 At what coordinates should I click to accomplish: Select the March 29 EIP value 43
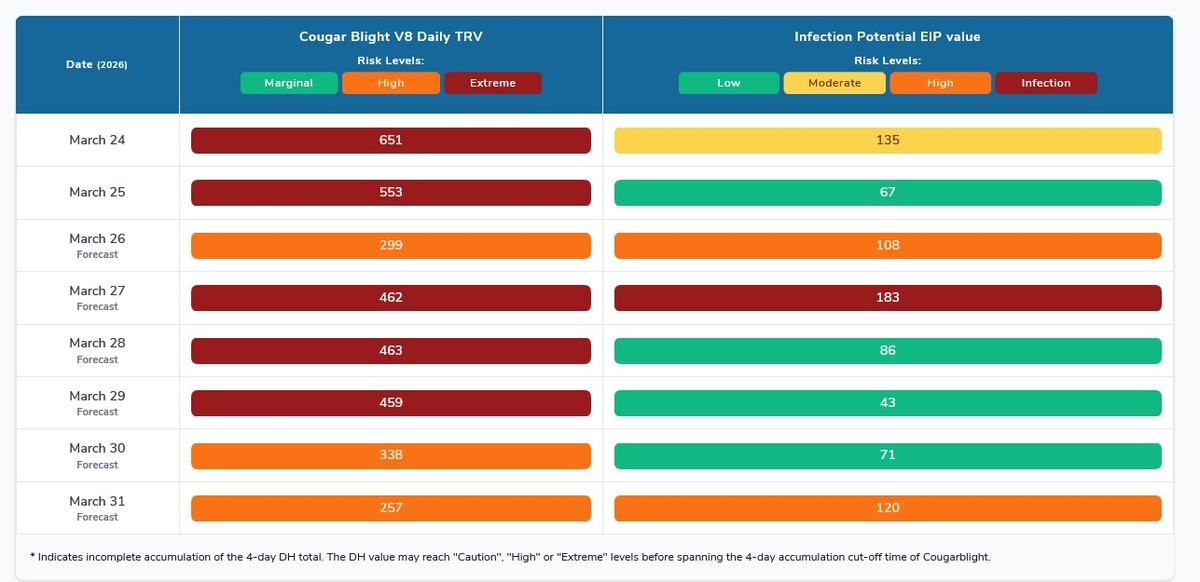pyautogui.click(x=887, y=402)
